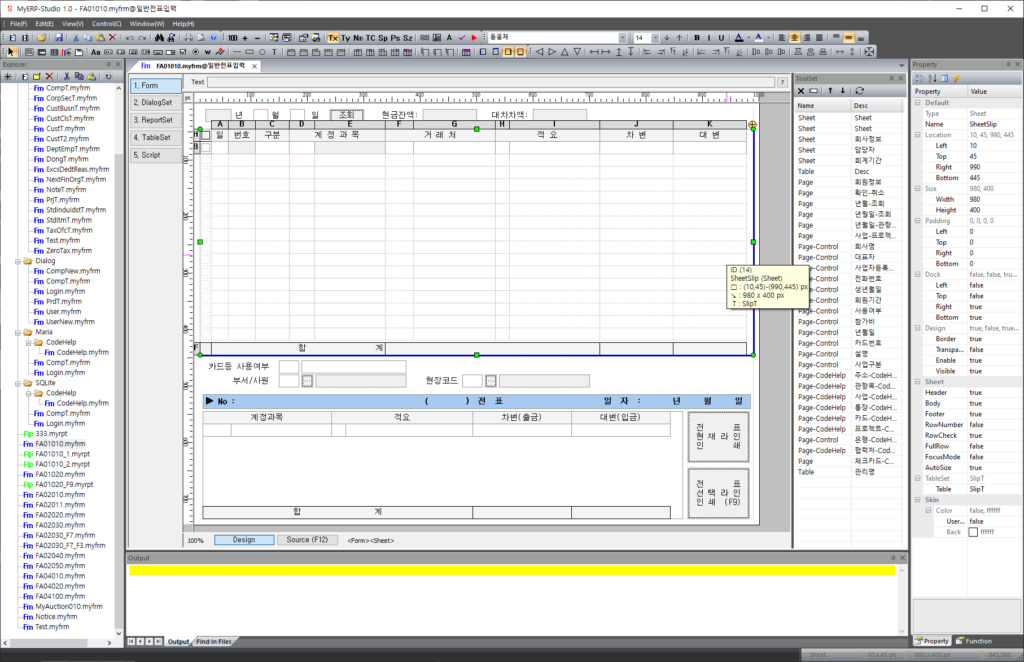Collapse the Dialog folder in Explorer
The width and height of the screenshot is (1024, 662).
tap(18, 261)
